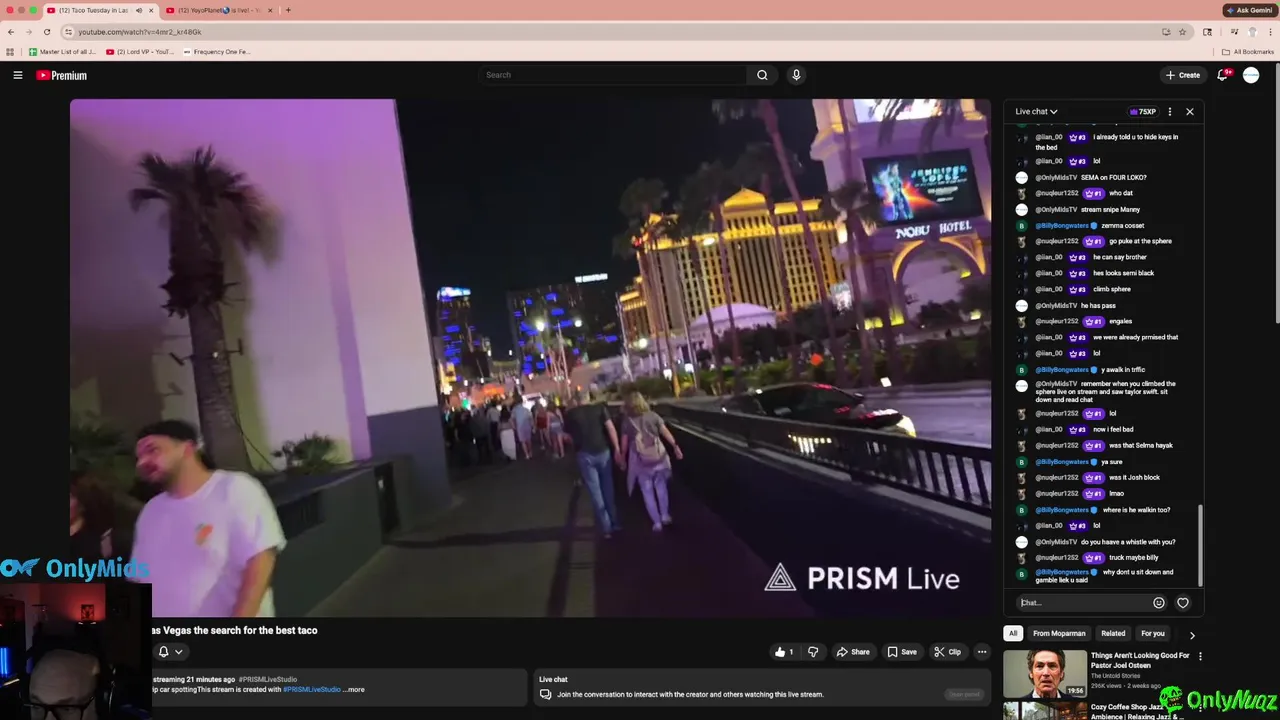Select the Related chip
The height and width of the screenshot is (720, 1280).
pyautogui.click(x=1113, y=634)
